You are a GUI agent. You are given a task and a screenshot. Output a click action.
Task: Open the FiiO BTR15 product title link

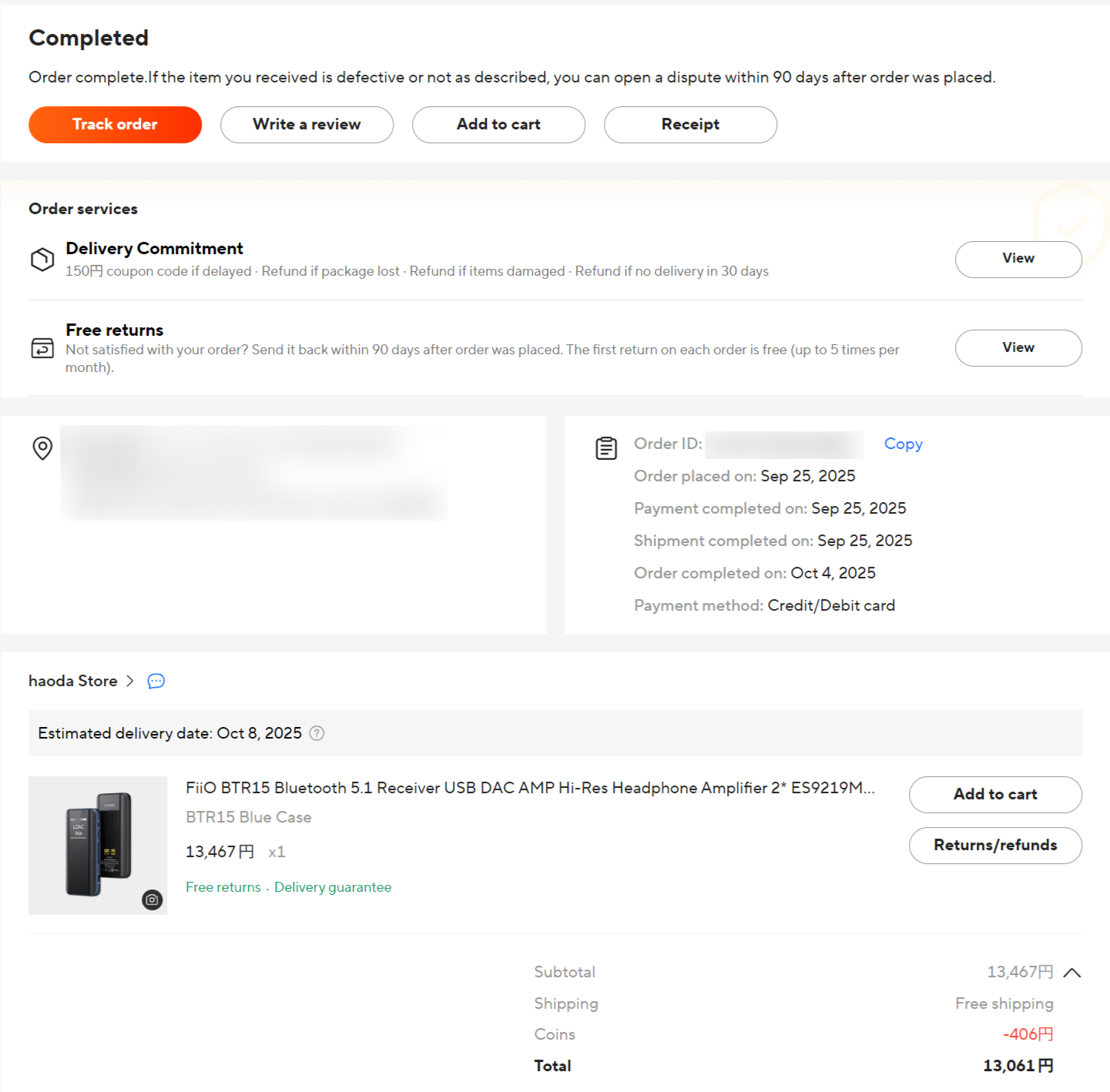click(529, 788)
